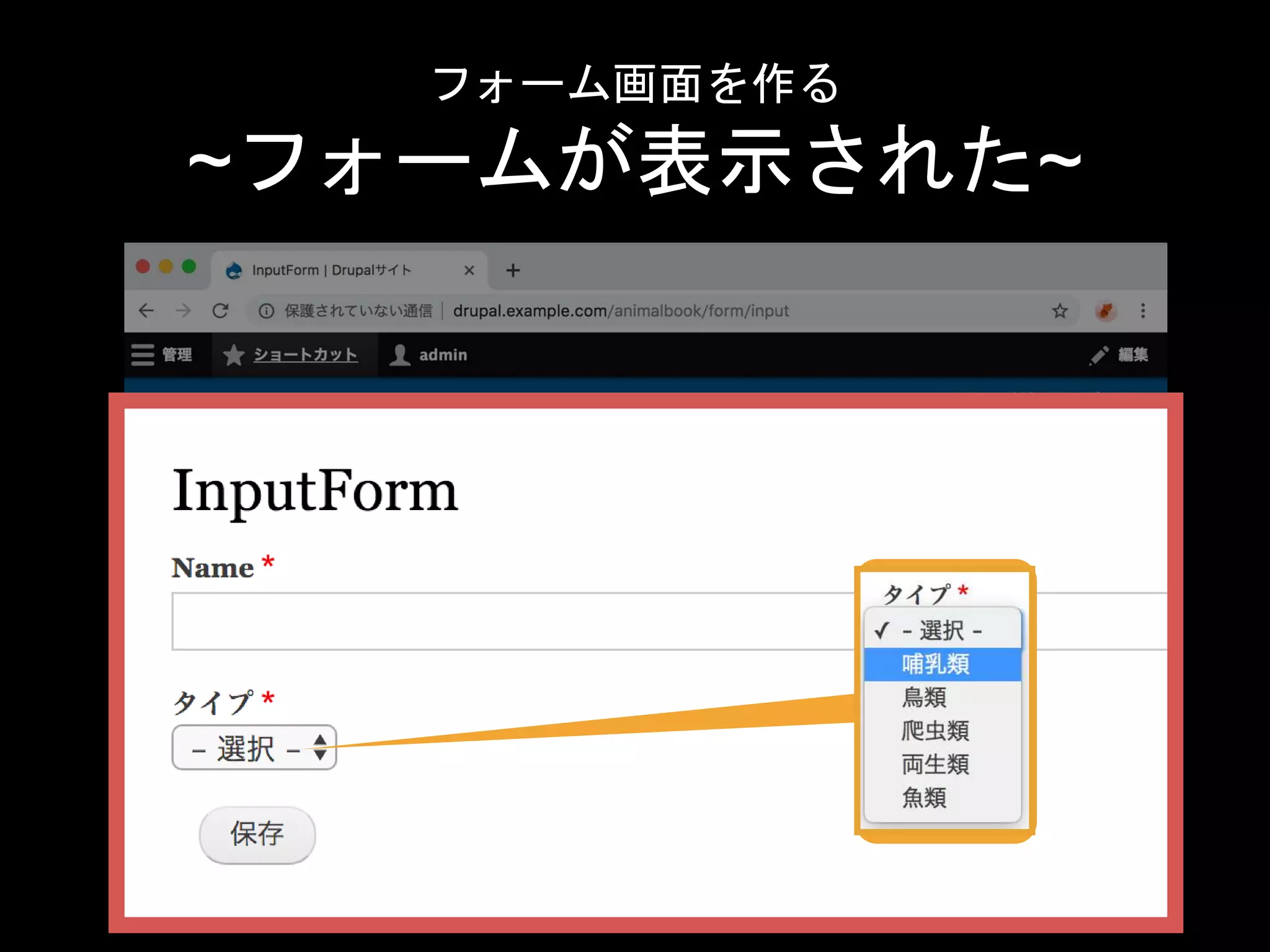Click the browser back arrow
Screen dimensions: 1270x952
click(146, 311)
